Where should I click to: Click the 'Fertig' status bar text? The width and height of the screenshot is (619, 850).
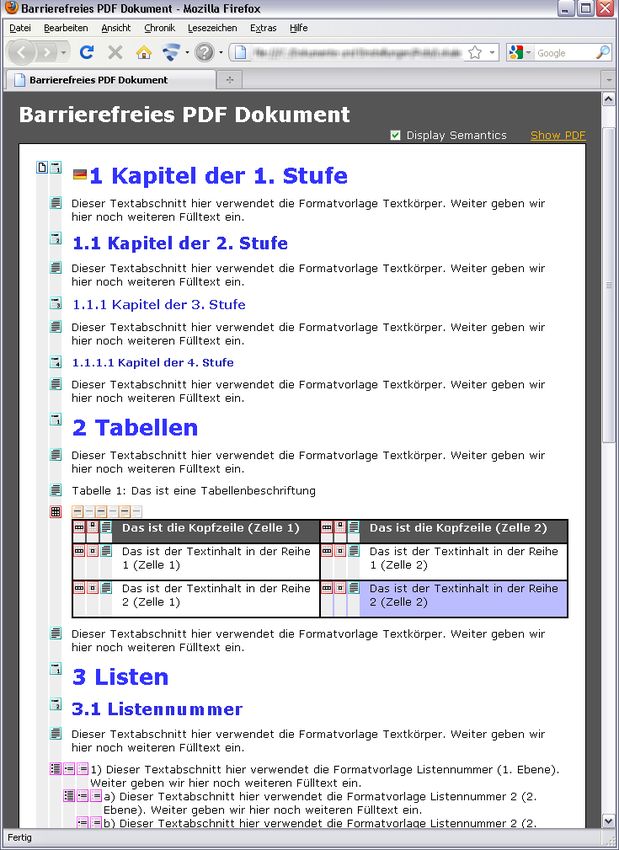click(20, 838)
